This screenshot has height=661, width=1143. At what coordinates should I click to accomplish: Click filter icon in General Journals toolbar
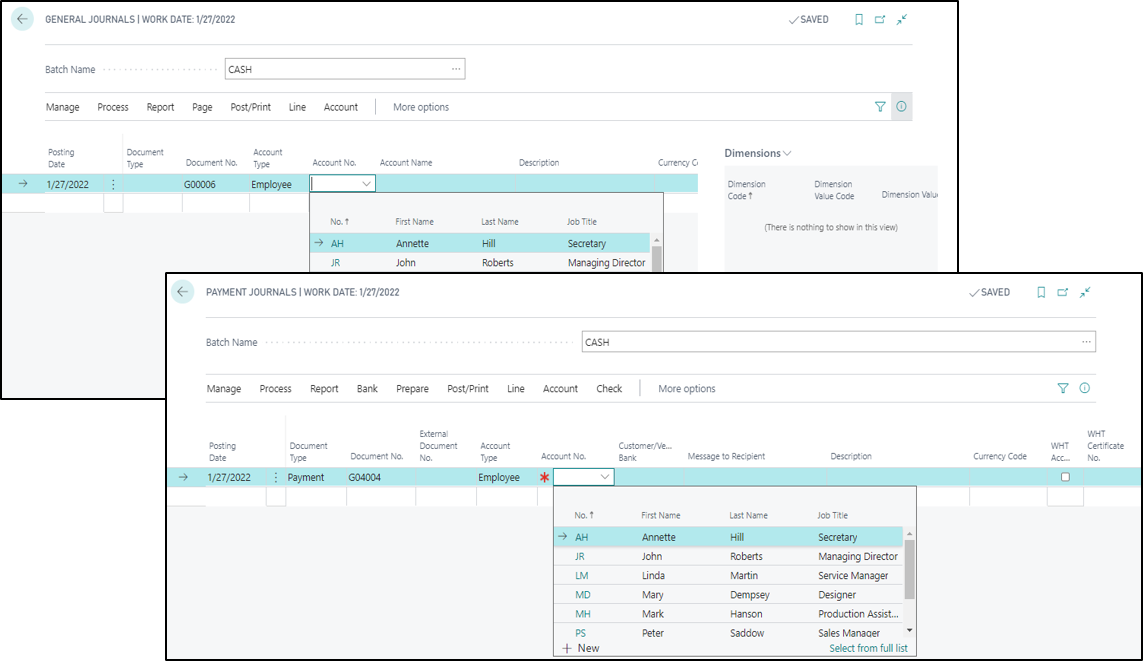(x=880, y=107)
